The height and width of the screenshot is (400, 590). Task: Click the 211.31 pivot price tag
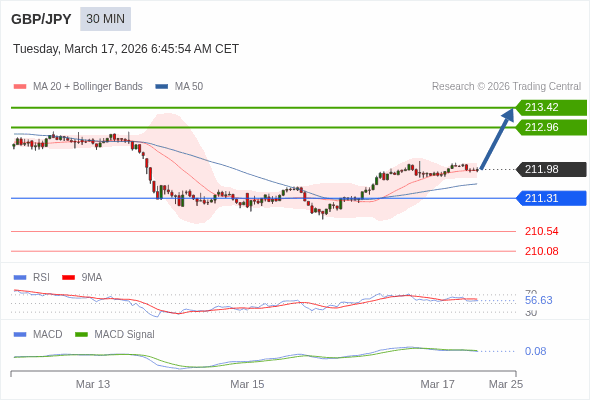point(551,198)
